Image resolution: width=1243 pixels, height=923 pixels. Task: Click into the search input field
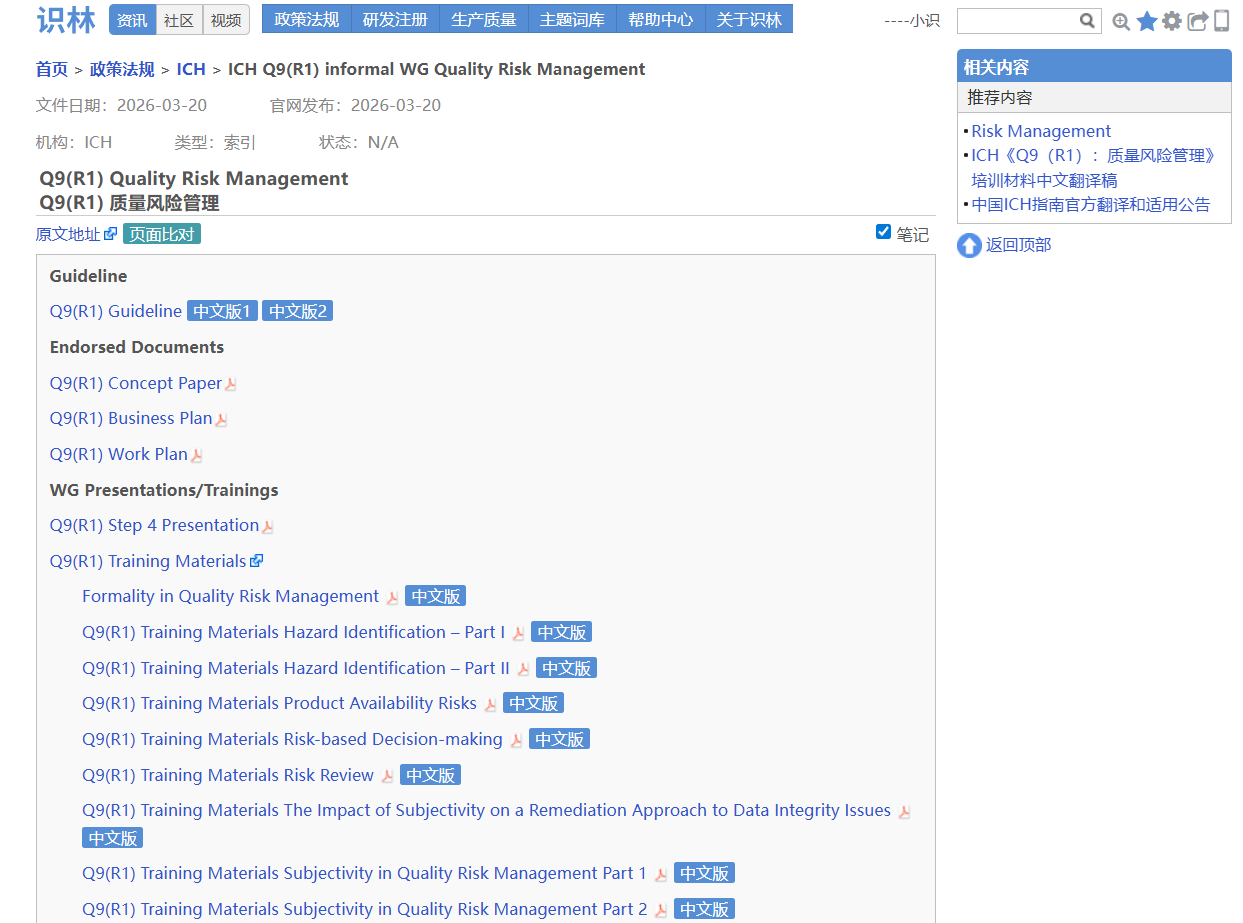(1017, 21)
